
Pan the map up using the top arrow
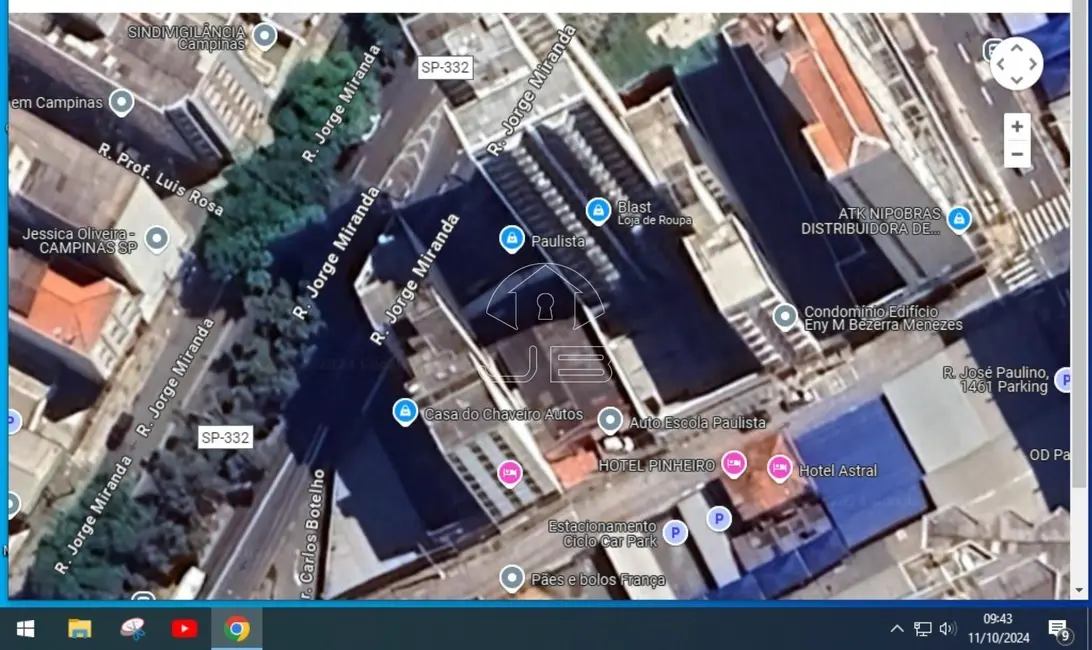(1016, 47)
